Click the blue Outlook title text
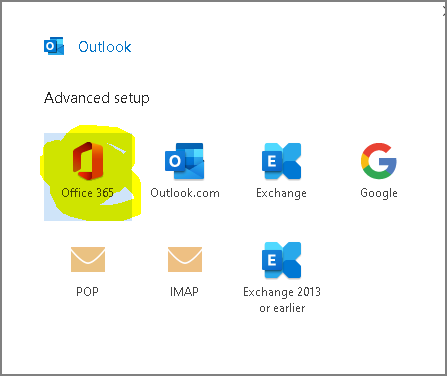Image resolution: width=447 pixels, height=376 pixels. pyautogui.click(x=105, y=47)
